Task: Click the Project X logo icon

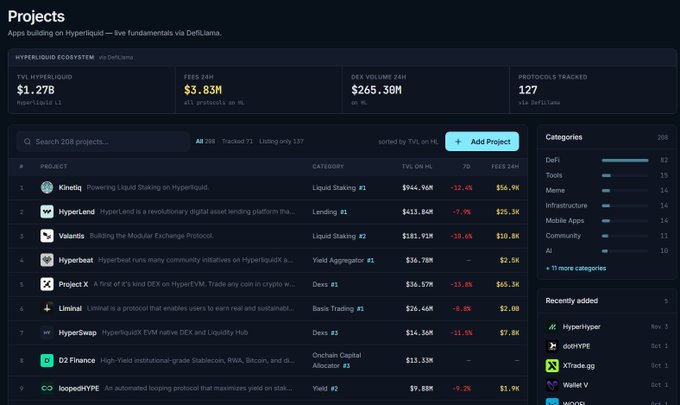Action: coord(47,284)
